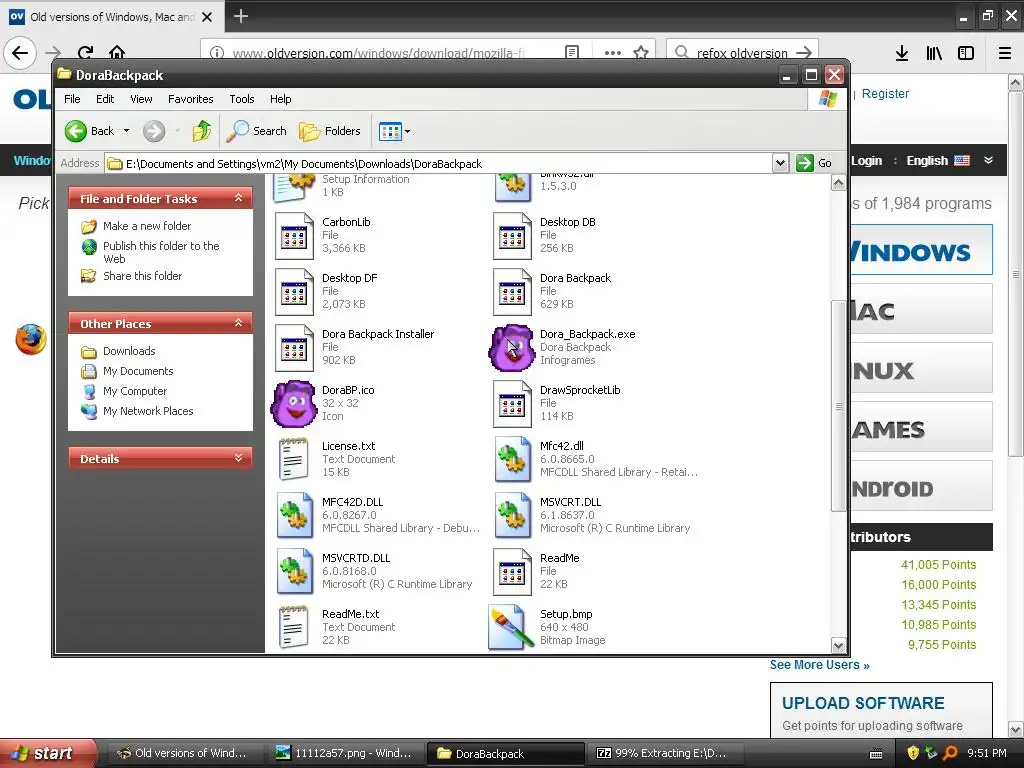The image size is (1024, 768).
Task: Open the Help menu in Explorer
Action: point(280,99)
